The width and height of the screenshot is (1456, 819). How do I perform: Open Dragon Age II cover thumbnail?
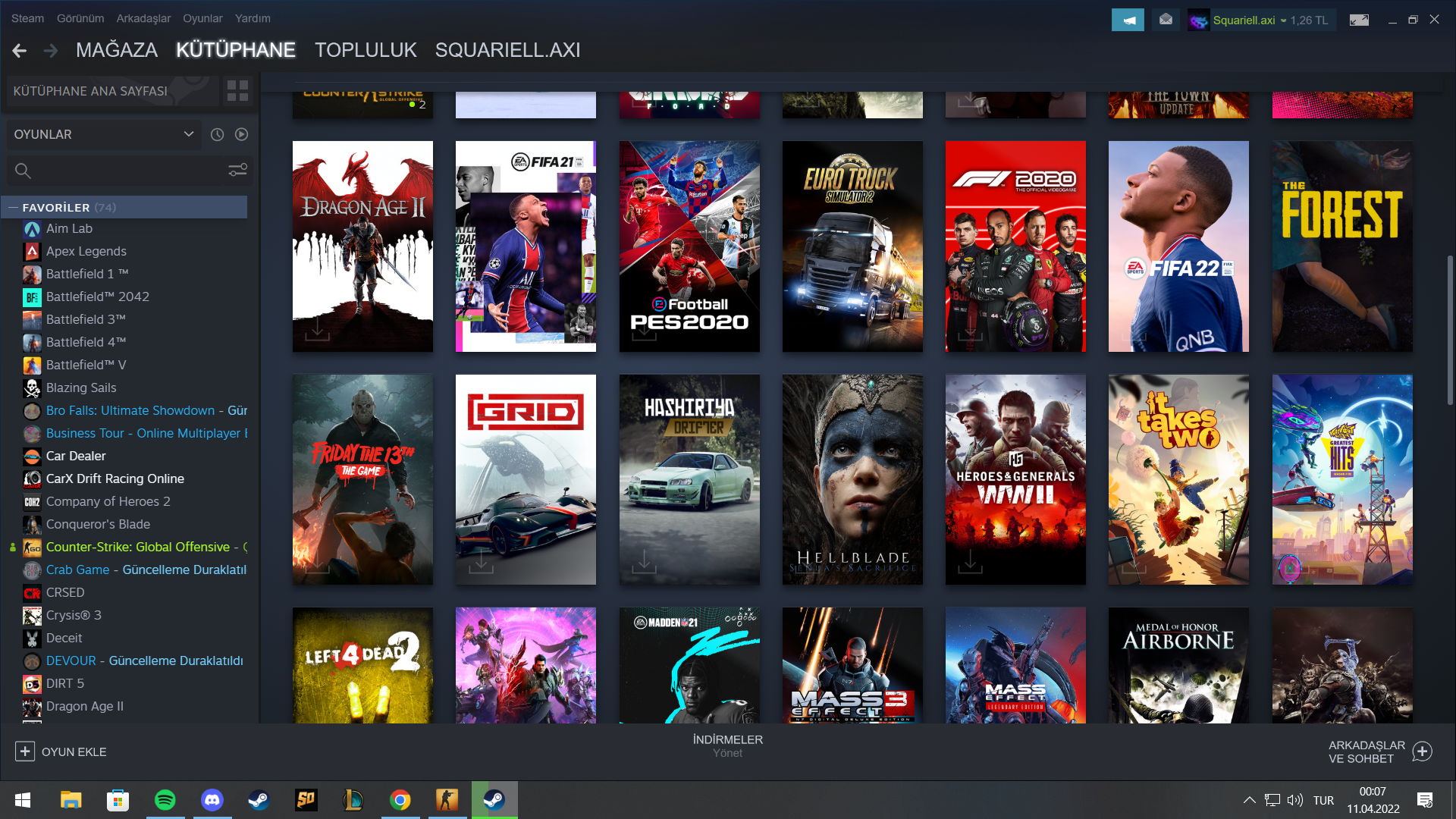pos(362,246)
